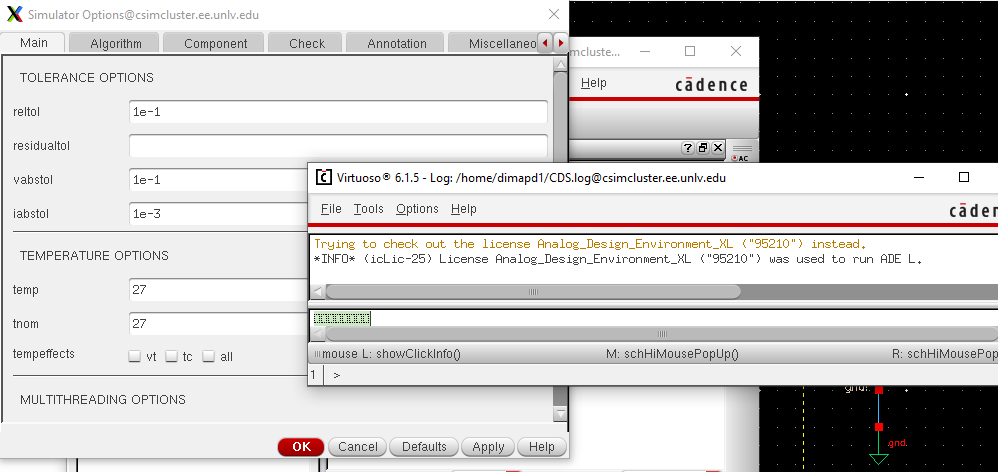
Task: Click the iabstol input field
Action: (218, 214)
